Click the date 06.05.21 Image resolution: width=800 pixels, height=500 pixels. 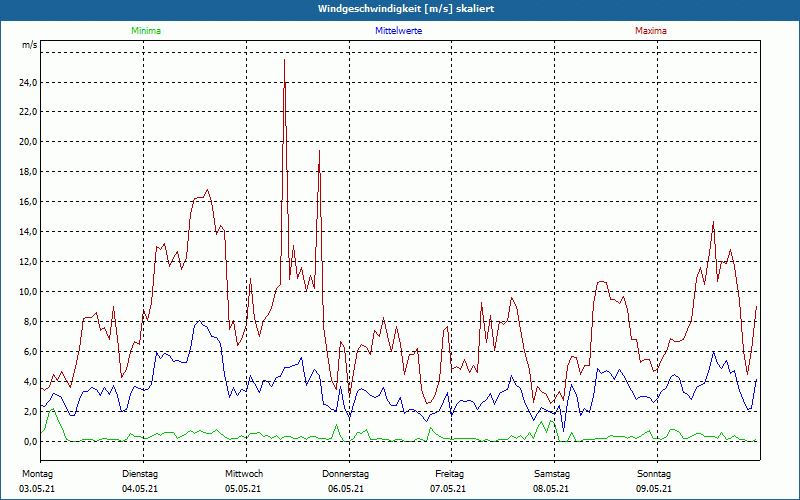[346, 489]
